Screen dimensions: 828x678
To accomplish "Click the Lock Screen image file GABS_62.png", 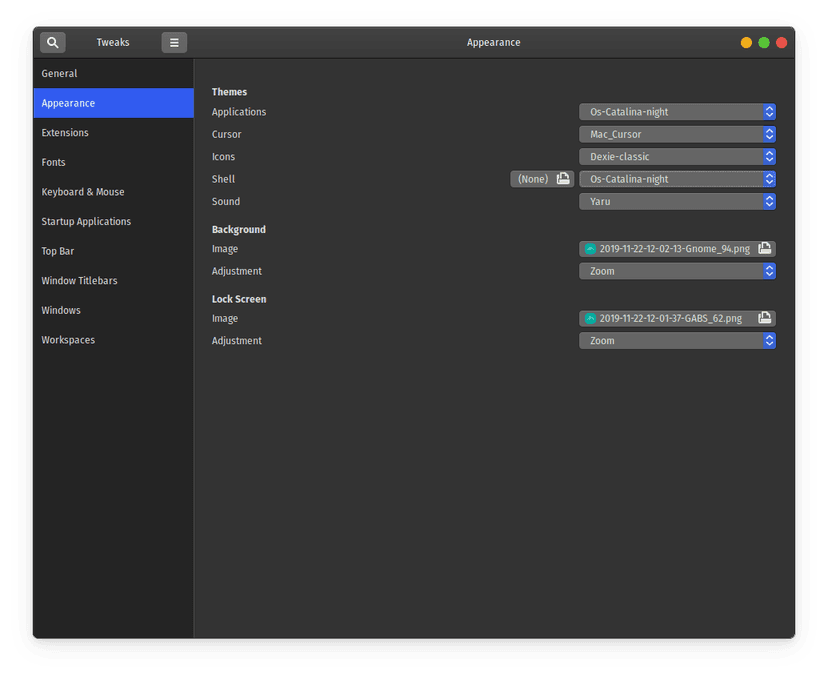I will point(678,318).
